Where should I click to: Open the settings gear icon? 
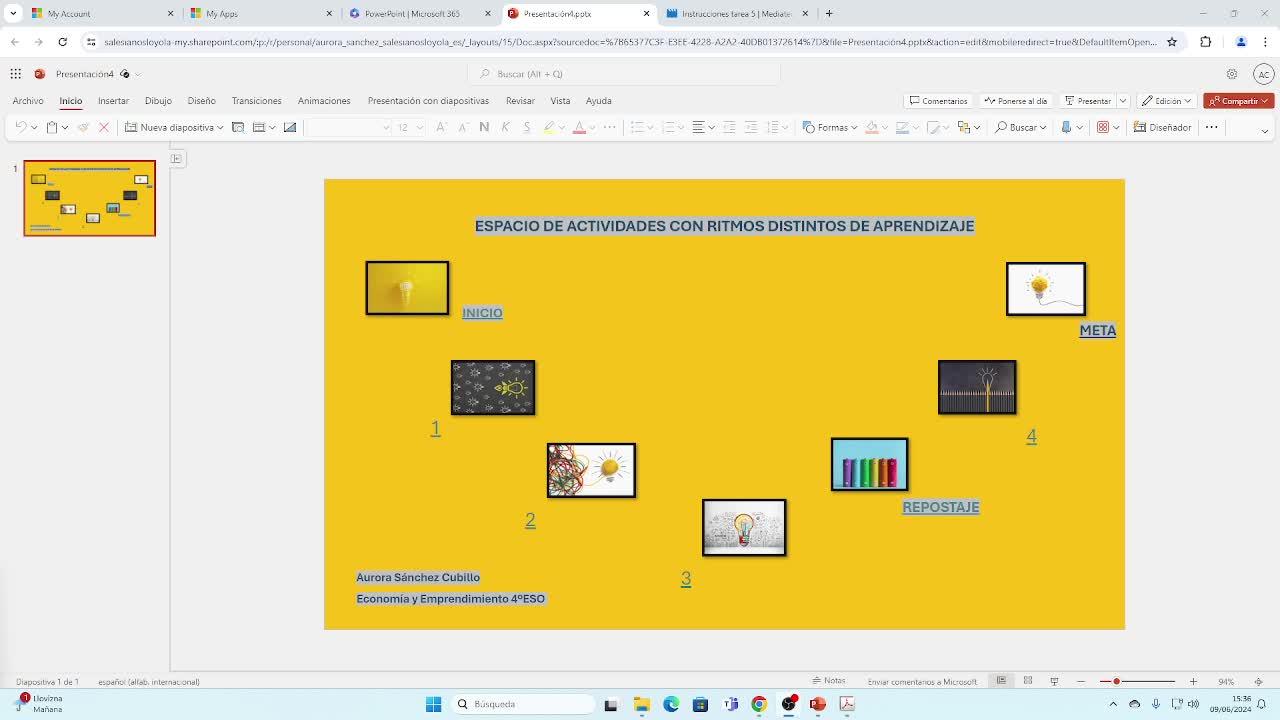coord(1232,74)
